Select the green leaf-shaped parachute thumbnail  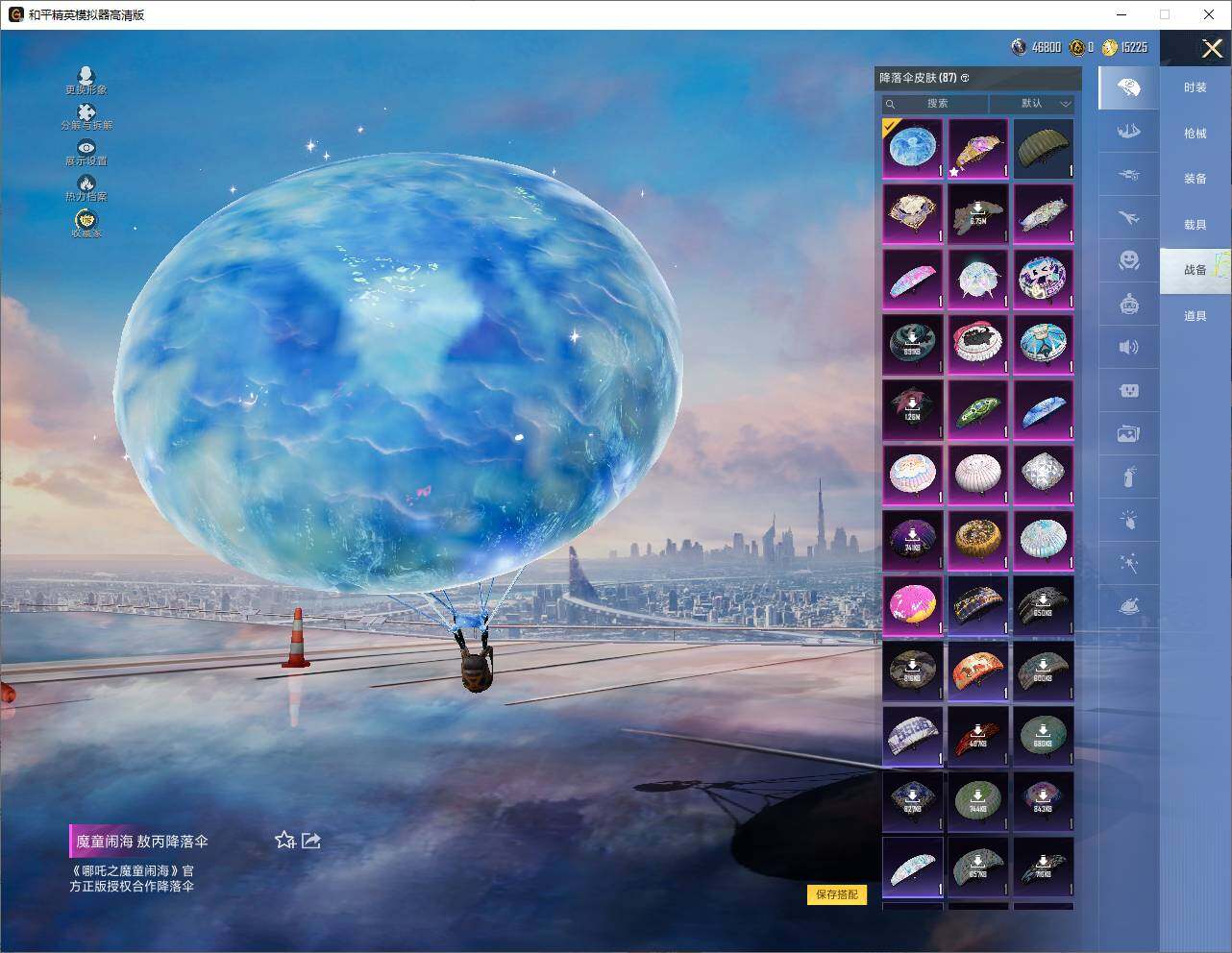click(x=978, y=410)
